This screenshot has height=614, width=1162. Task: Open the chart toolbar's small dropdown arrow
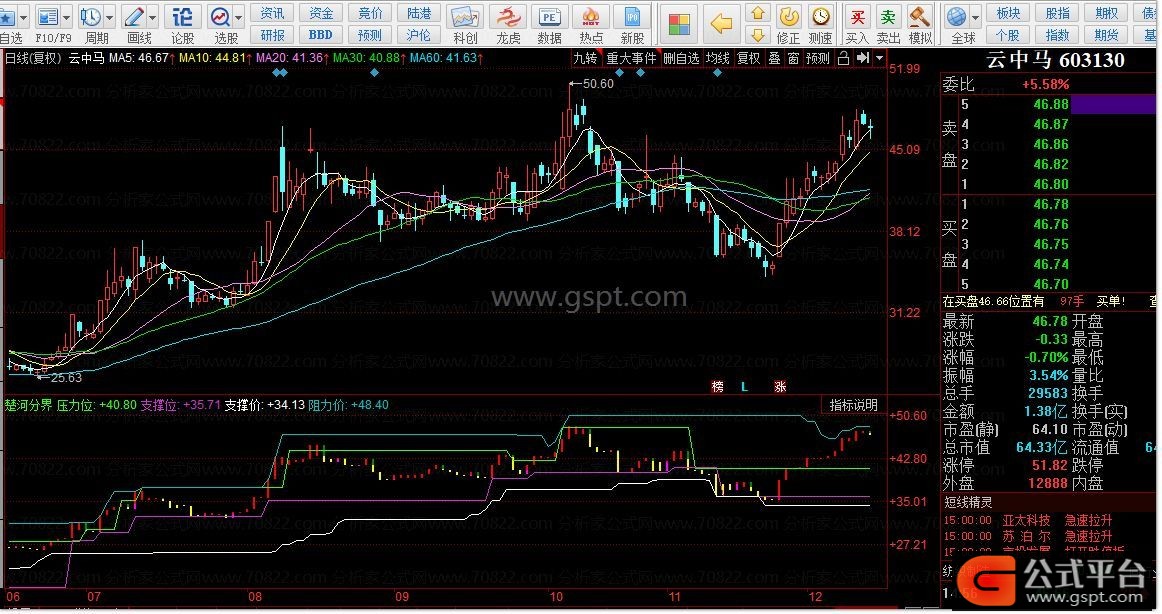point(878,58)
